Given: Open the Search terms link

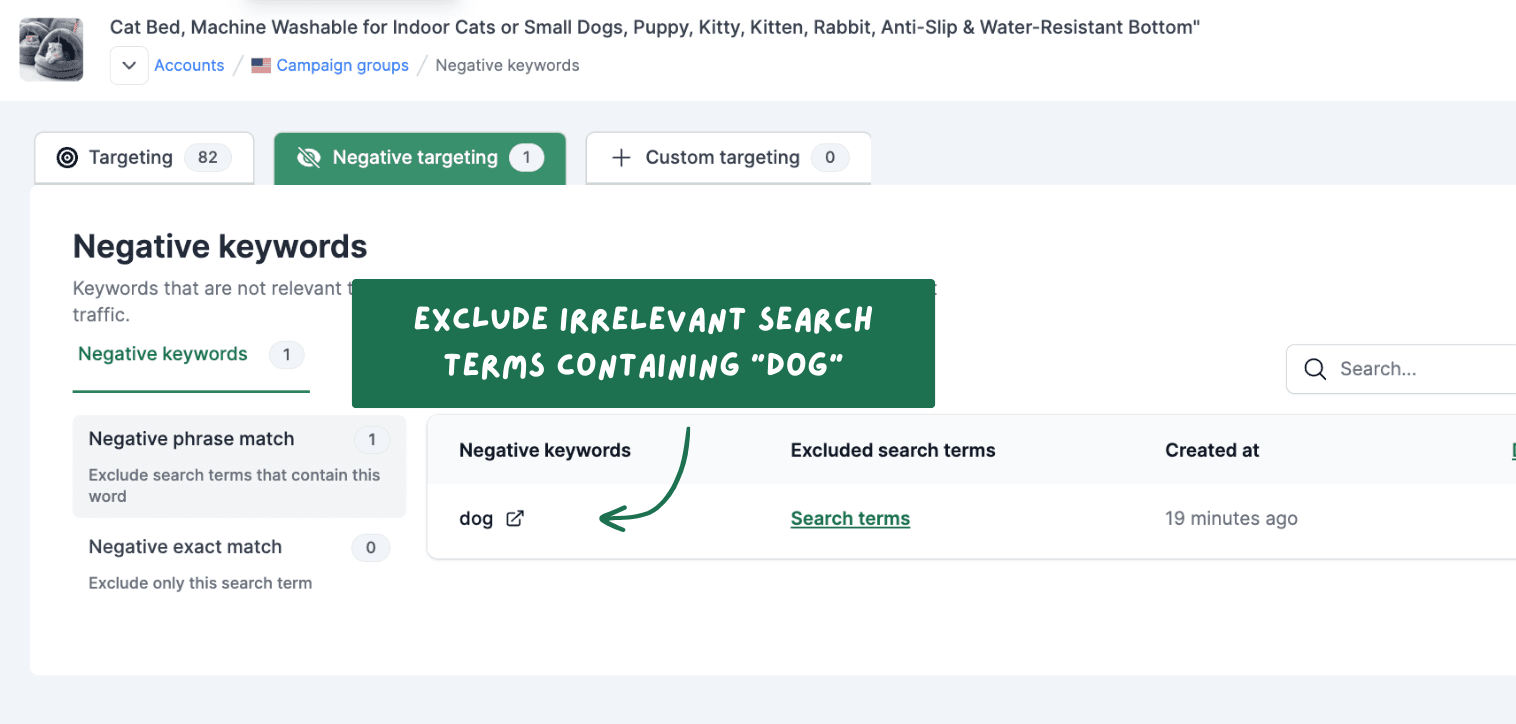Looking at the screenshot, I should click(x=850, y=518).
